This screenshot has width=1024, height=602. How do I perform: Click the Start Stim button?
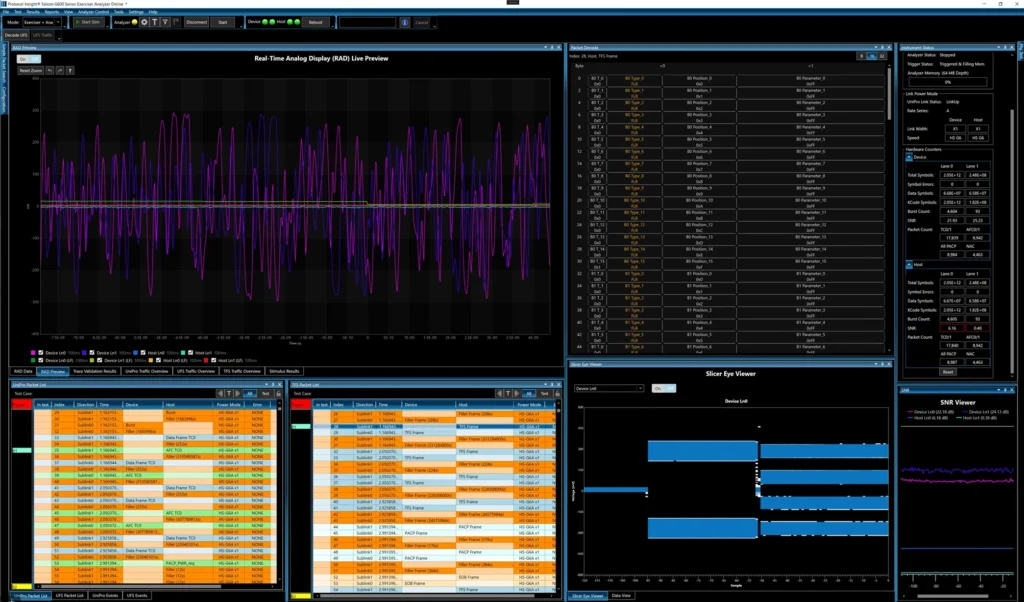[88, 21]
